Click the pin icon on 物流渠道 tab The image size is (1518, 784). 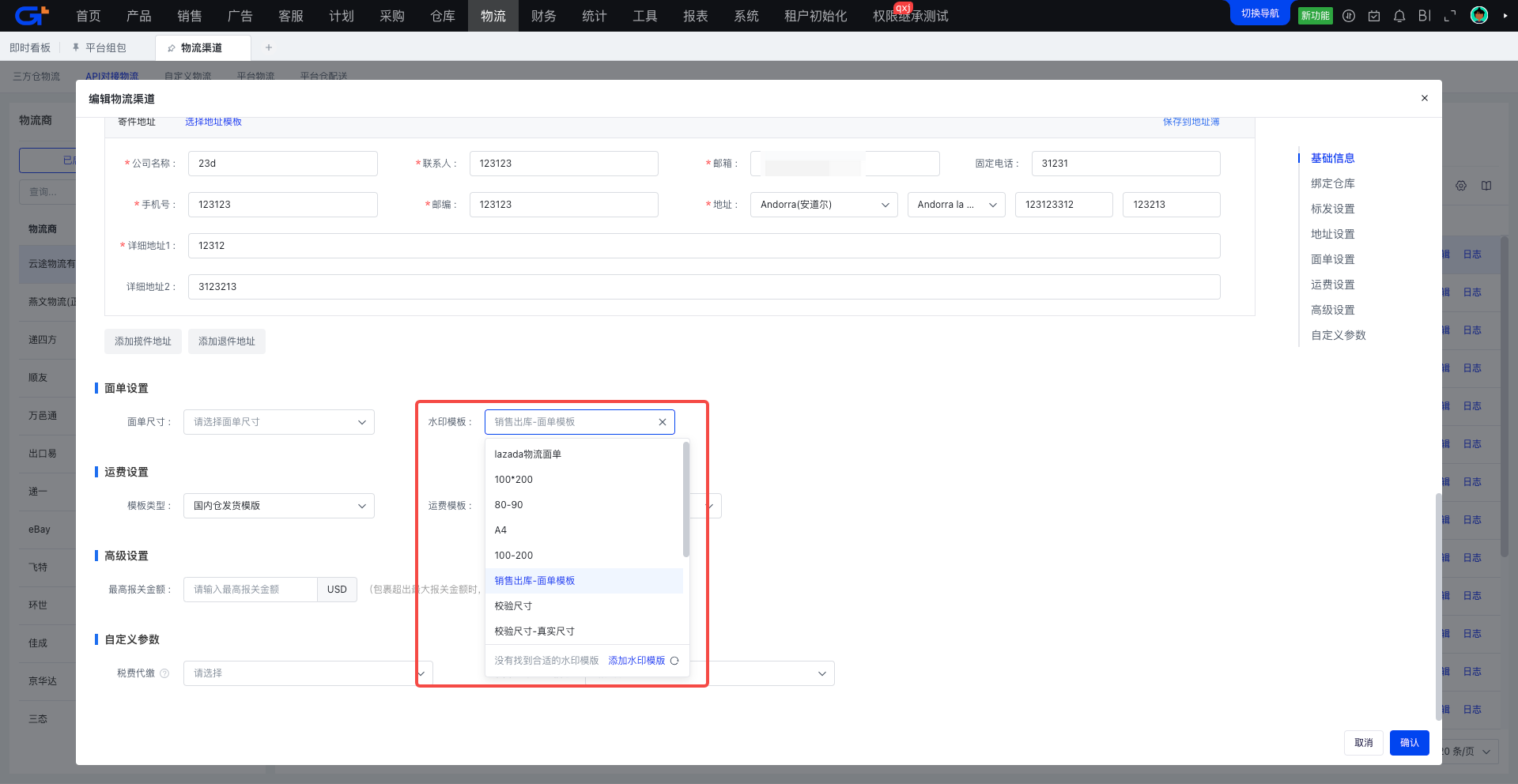[172, 48]
